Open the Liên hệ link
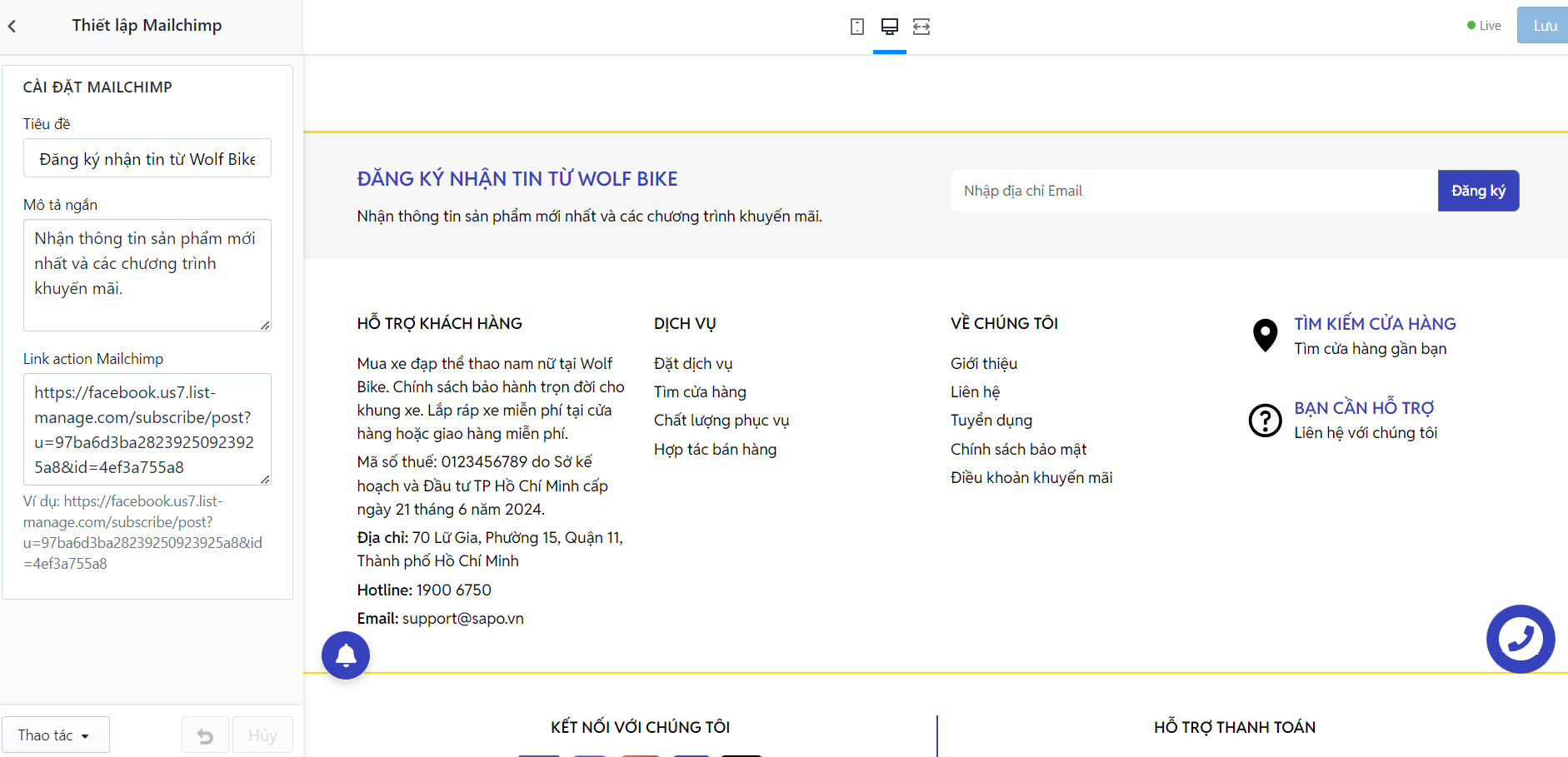Screen dimensions: 1568x757 tap(975, 392)
